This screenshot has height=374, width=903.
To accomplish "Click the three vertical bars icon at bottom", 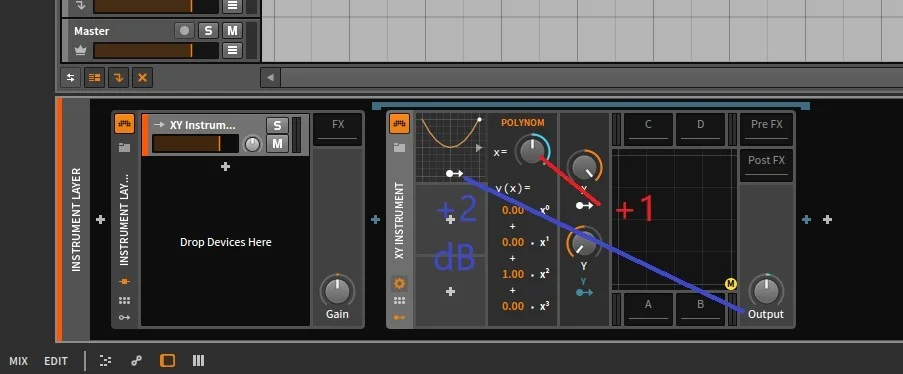I will pyautogui.click(x=199, y=361).
